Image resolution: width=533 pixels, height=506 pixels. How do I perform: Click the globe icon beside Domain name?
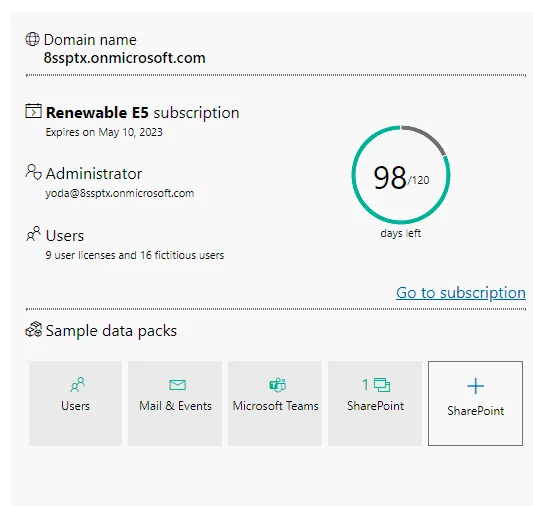pyautogui.click(x=33, y=39)
